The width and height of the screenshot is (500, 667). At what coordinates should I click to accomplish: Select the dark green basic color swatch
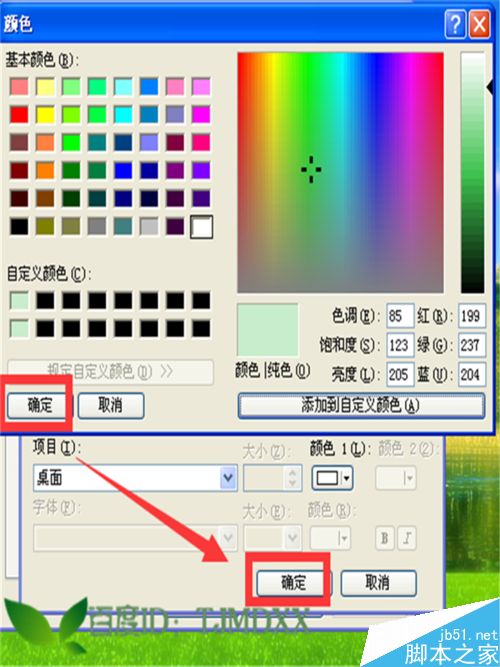click(71, 199)
